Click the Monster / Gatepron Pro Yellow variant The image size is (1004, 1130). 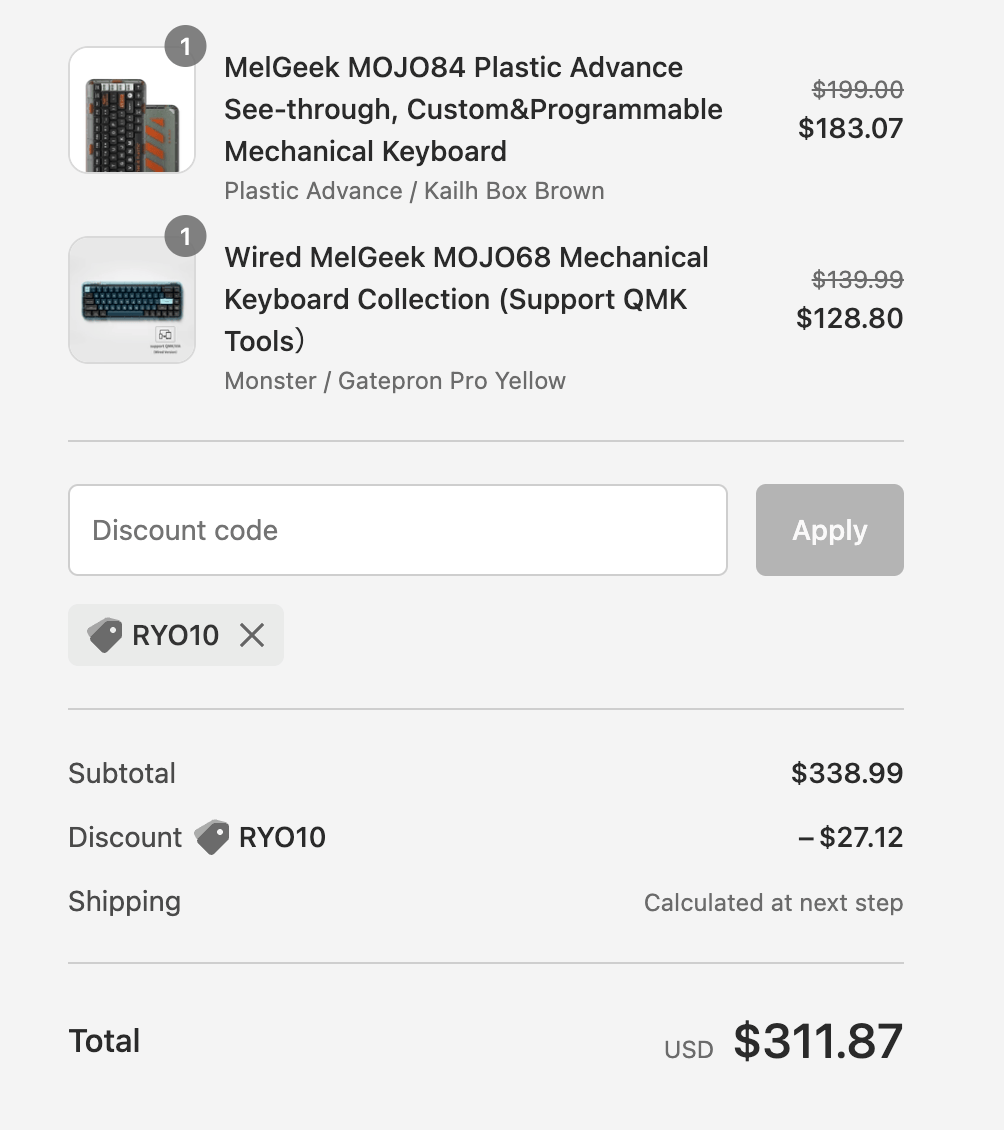(x=395, y=381)
